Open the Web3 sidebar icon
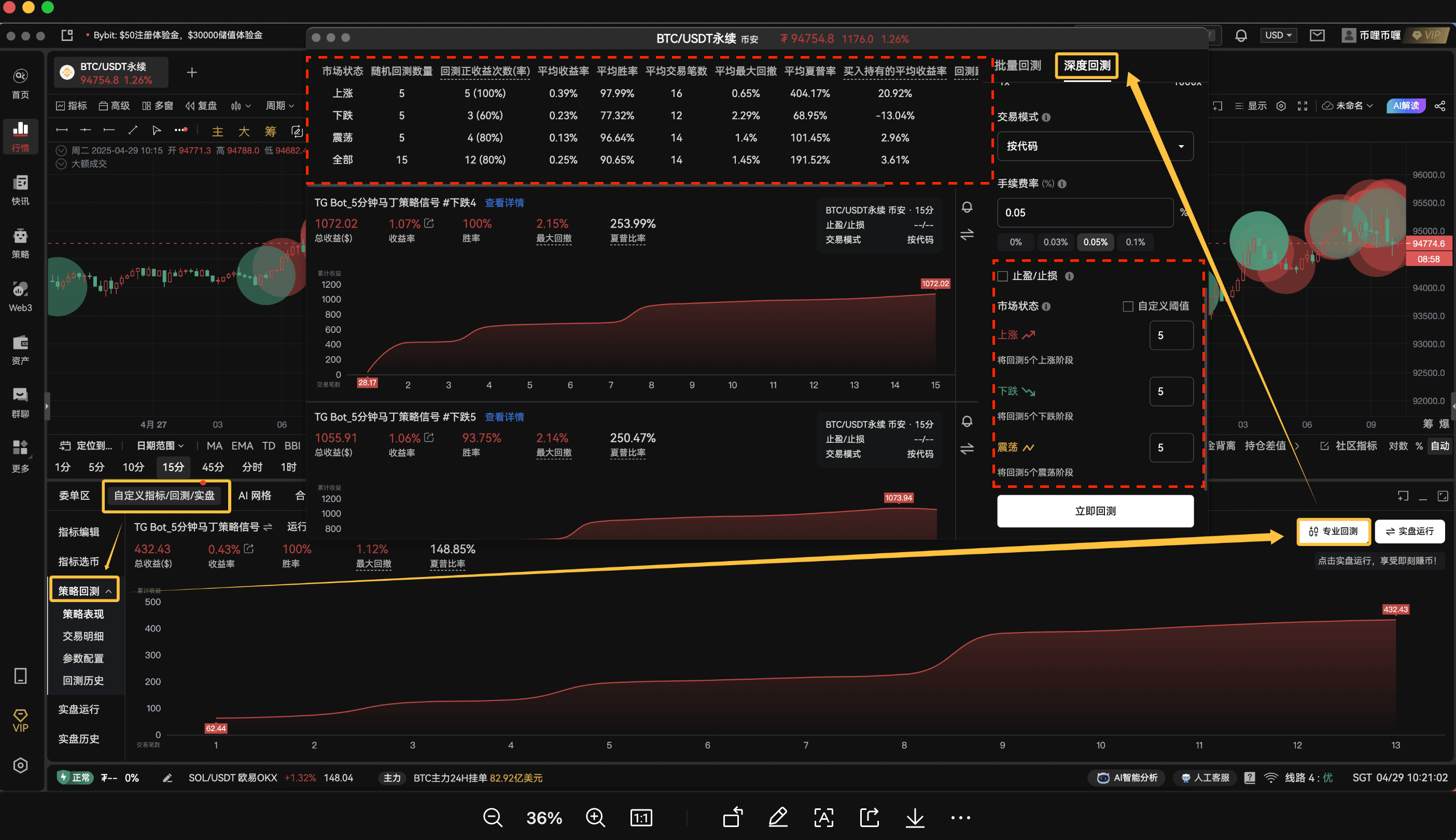 [x=20, y=297]
